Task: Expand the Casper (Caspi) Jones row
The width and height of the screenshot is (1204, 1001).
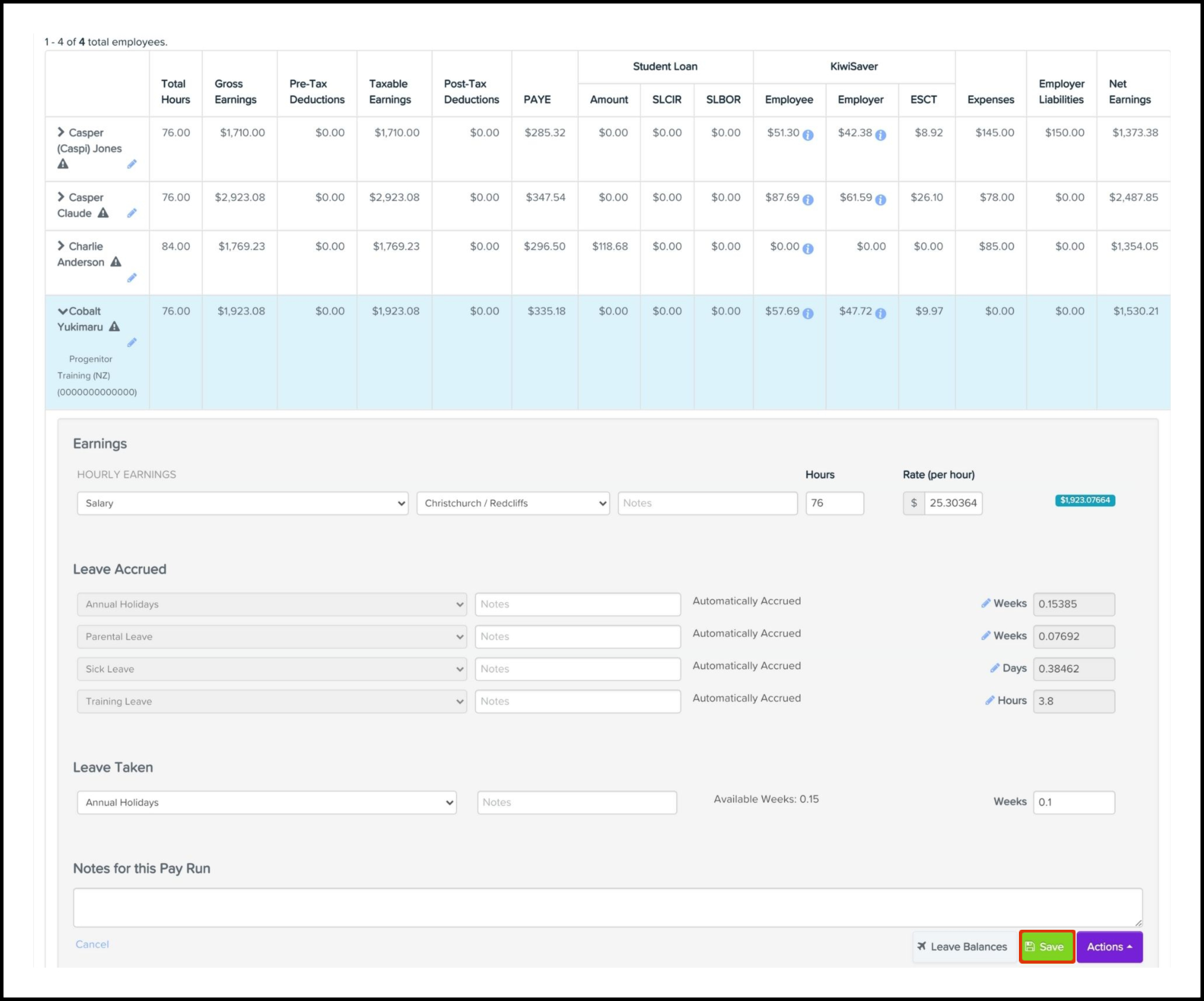Action: [61, 133]
